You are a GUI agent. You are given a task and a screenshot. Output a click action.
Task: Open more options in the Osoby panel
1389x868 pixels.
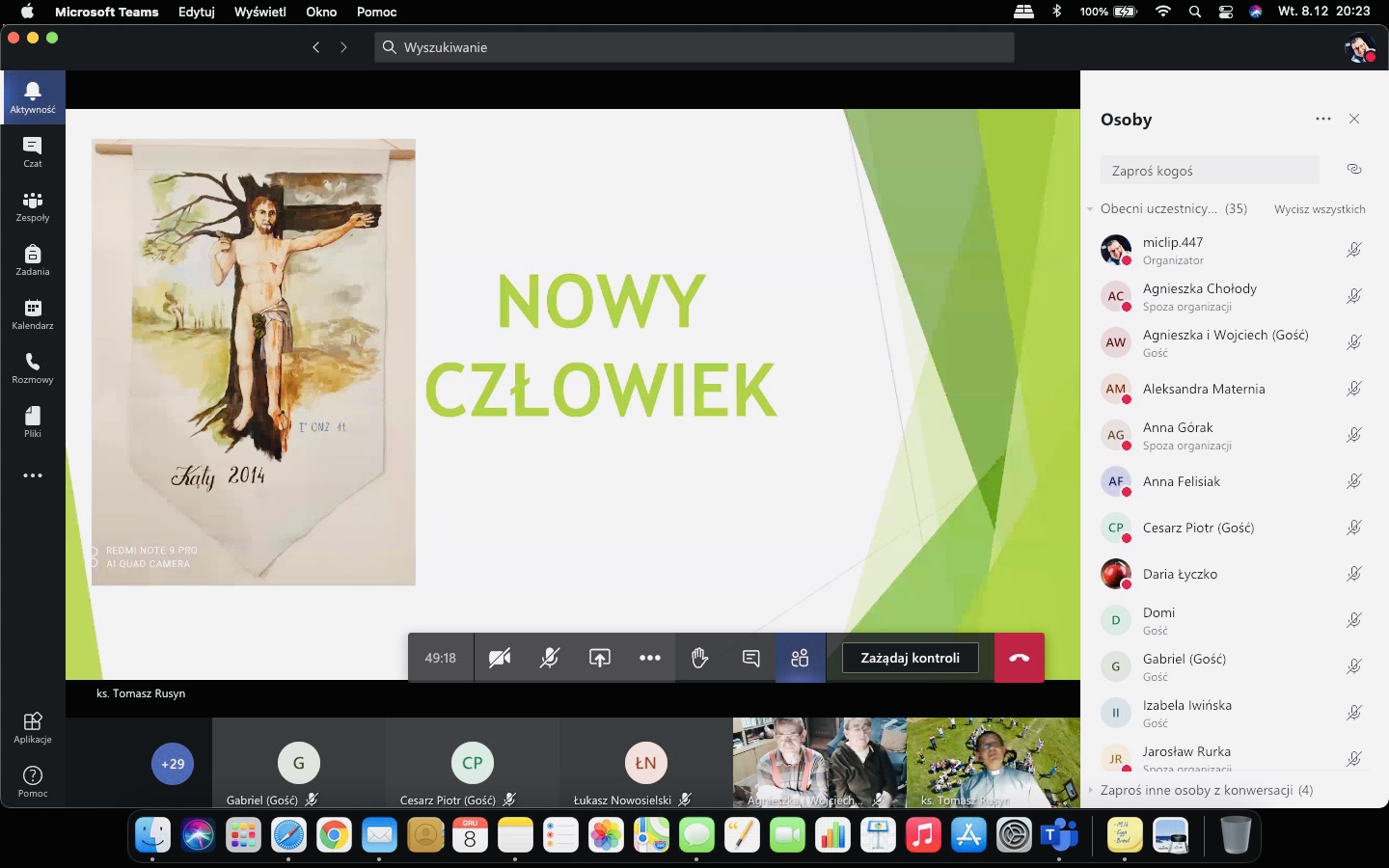coord(1323,119)
